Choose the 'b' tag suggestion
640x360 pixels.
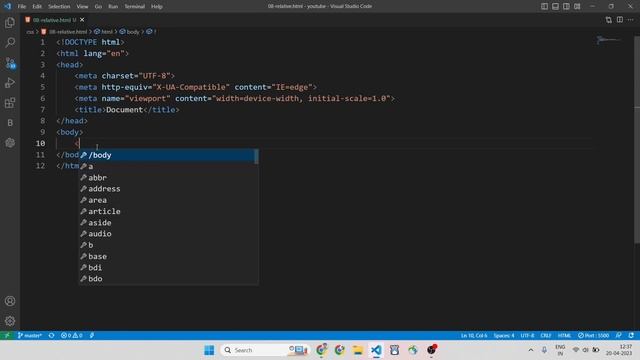click(168, 245)
